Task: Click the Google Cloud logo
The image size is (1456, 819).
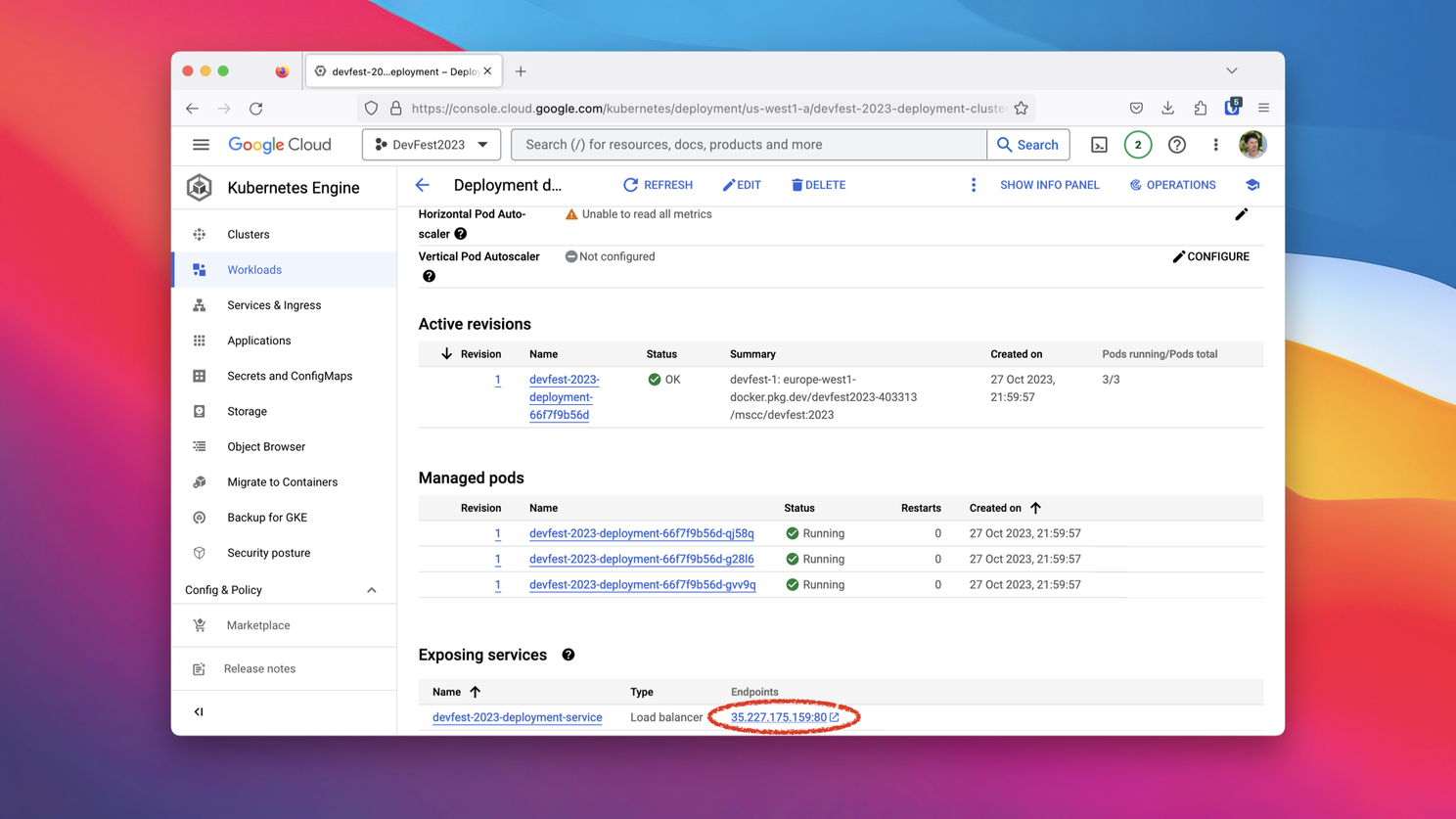Action: 280,145
